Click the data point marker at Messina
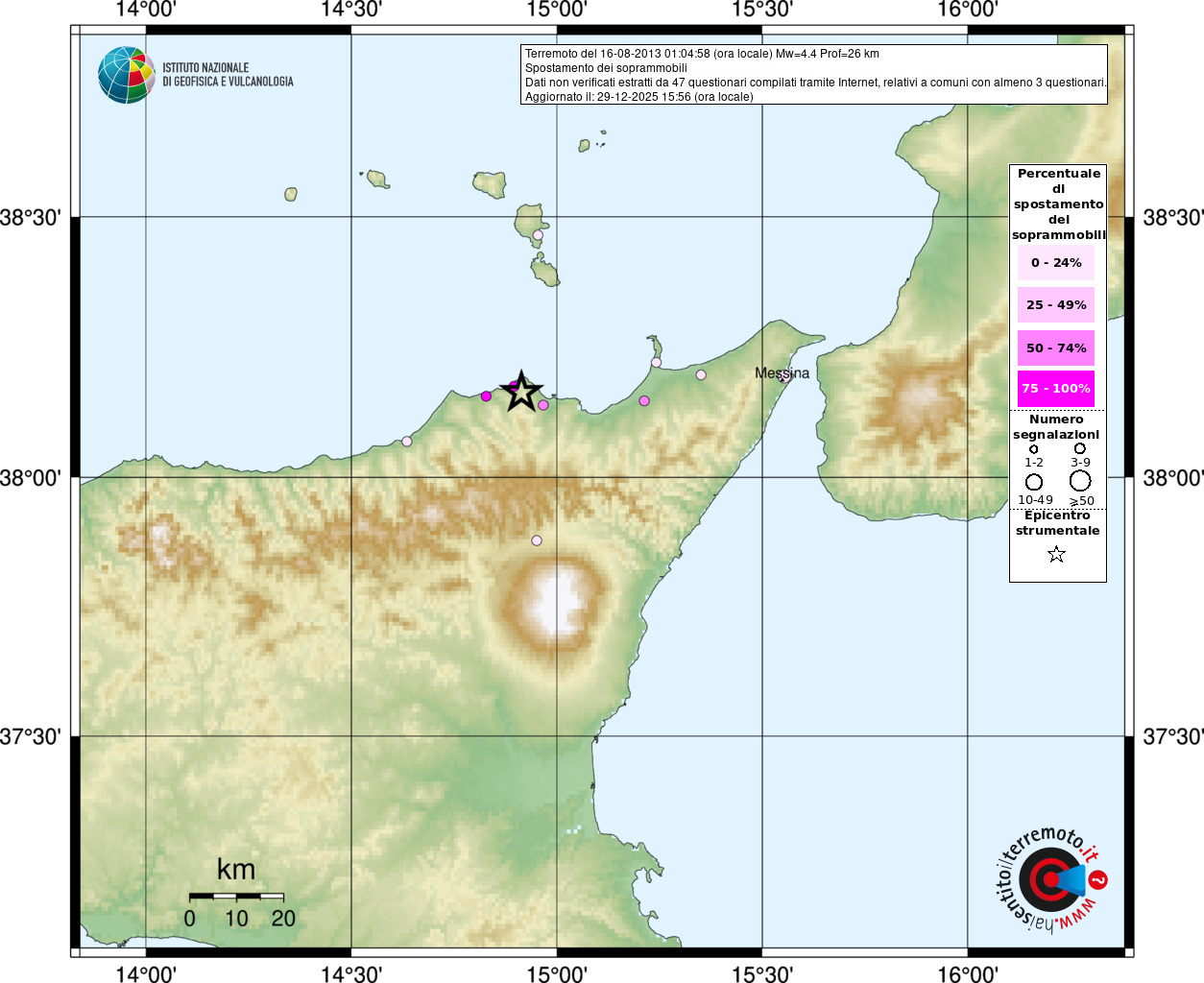The height and width of the screenshot is (983, 1204). [x=783, y=377]
